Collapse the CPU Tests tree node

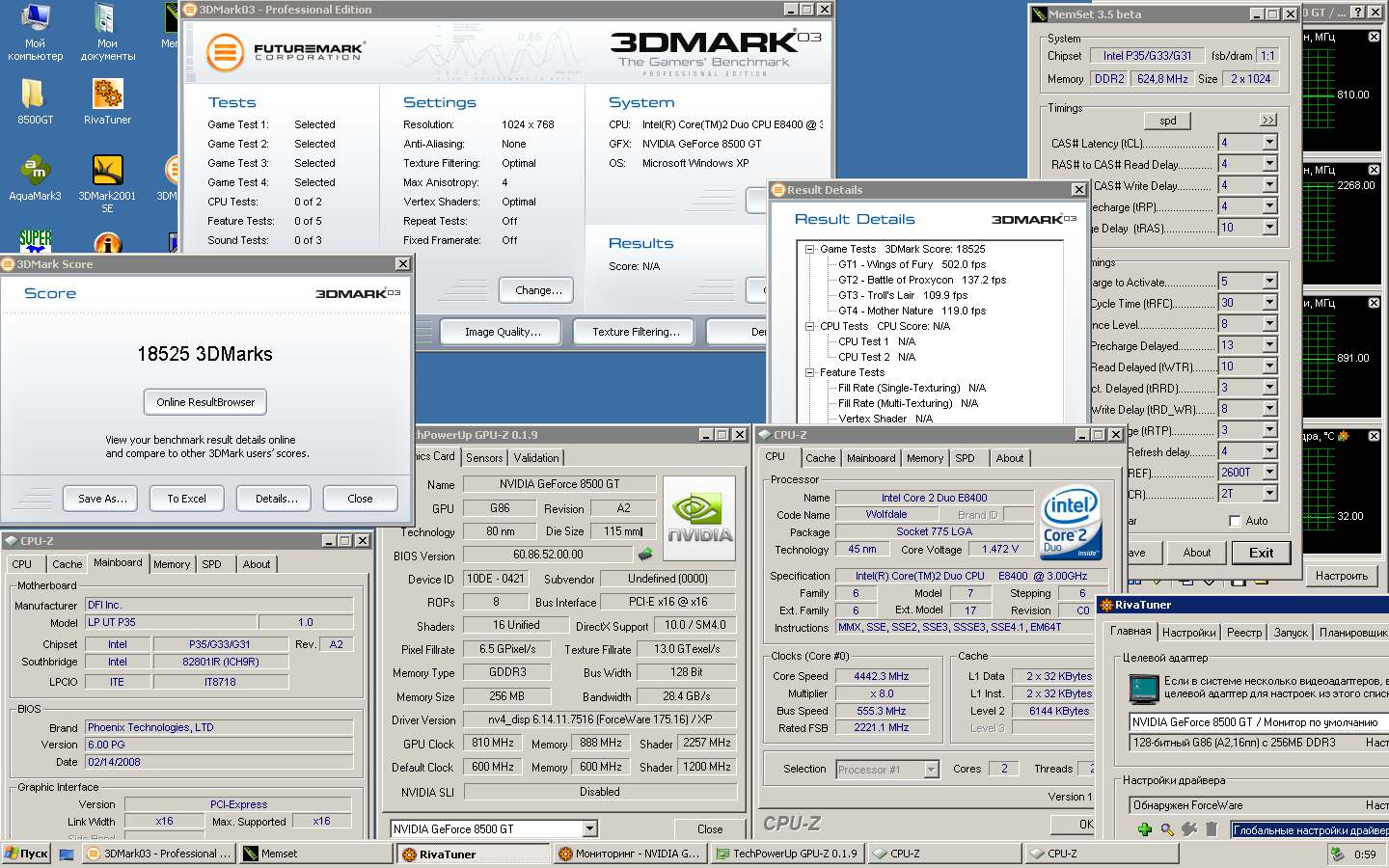809,326
